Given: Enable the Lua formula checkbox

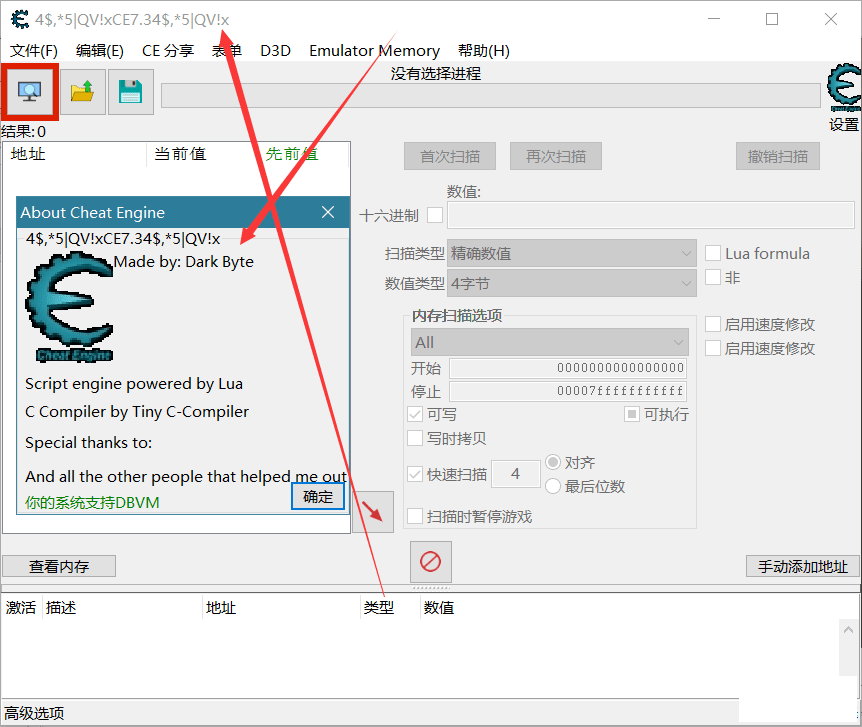Looking at the screenshot, I should [x=713, y=253].
